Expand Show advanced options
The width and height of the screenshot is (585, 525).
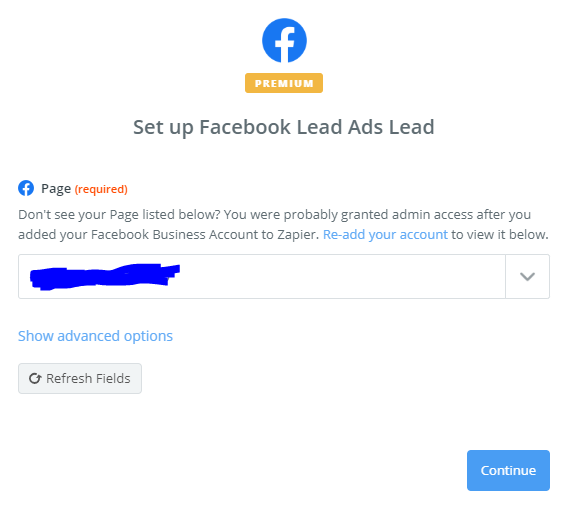pyautogui.click(x=95, y=336)
